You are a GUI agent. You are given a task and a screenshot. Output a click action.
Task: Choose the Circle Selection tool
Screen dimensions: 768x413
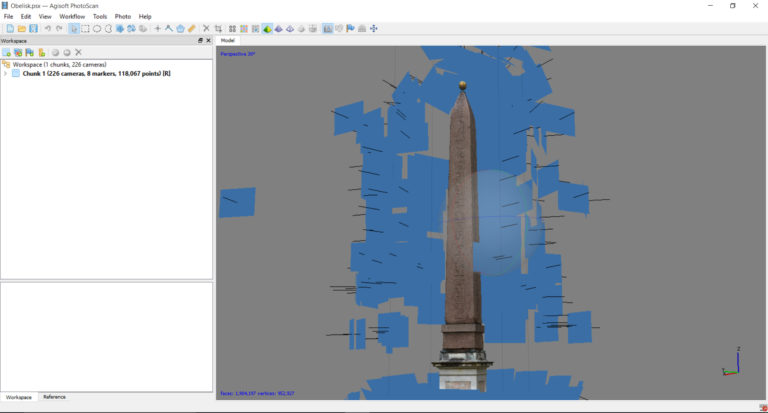97,28
